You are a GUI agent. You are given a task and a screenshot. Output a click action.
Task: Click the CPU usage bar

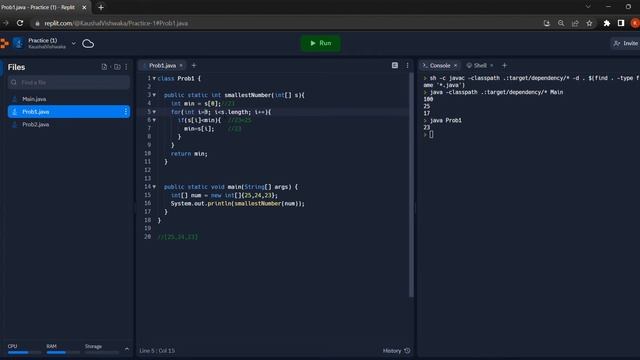pos(24,352)
